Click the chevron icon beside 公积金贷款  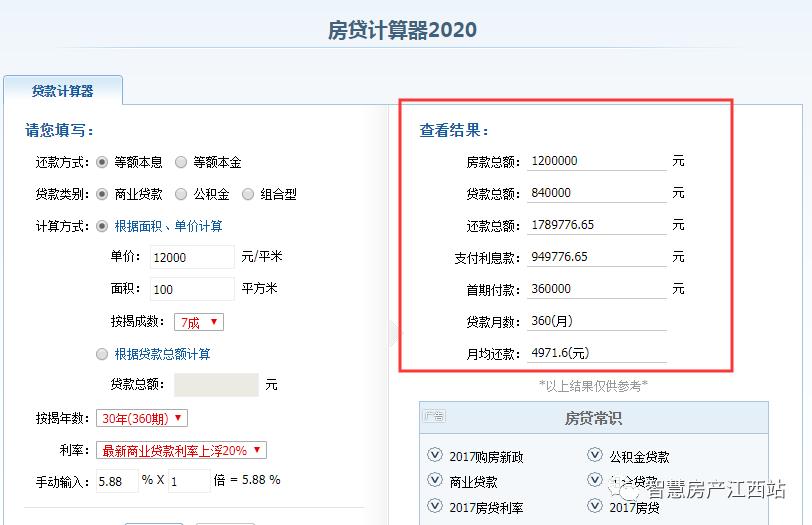tap(594, 455)
